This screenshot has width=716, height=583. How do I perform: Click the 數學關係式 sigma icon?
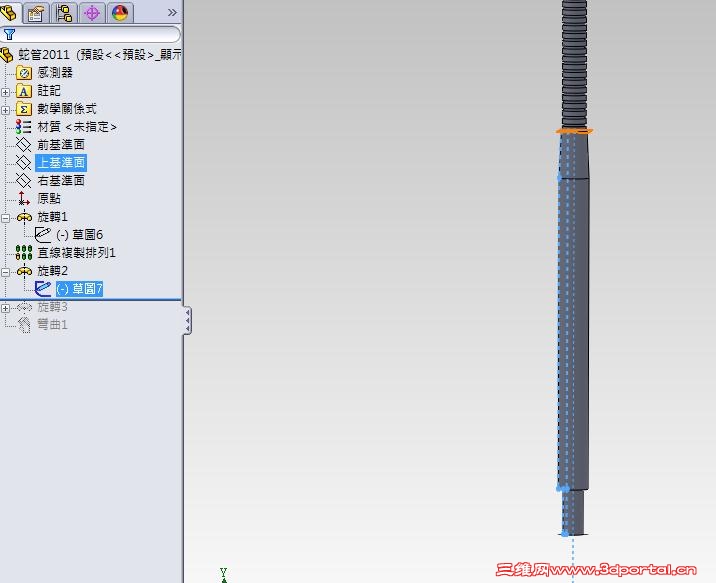(24, 109)
